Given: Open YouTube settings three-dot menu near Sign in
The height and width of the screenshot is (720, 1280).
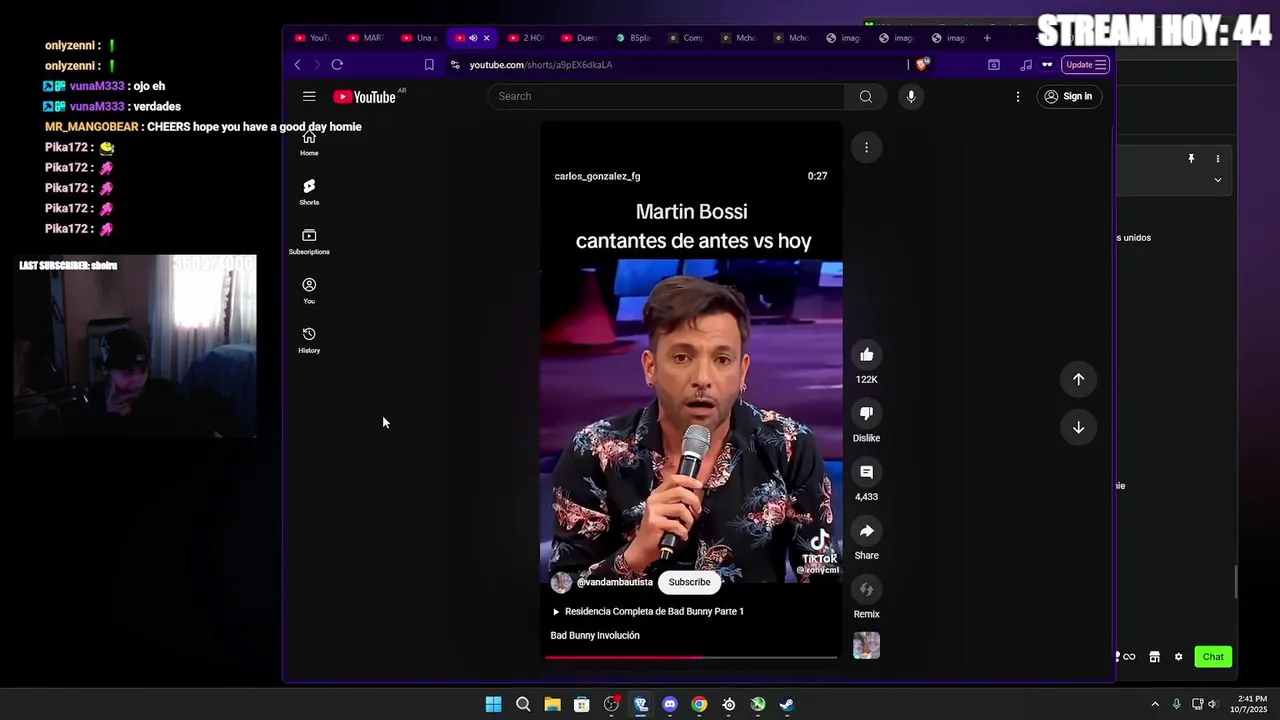Looking at the screenshot, I should point(1018,96).
